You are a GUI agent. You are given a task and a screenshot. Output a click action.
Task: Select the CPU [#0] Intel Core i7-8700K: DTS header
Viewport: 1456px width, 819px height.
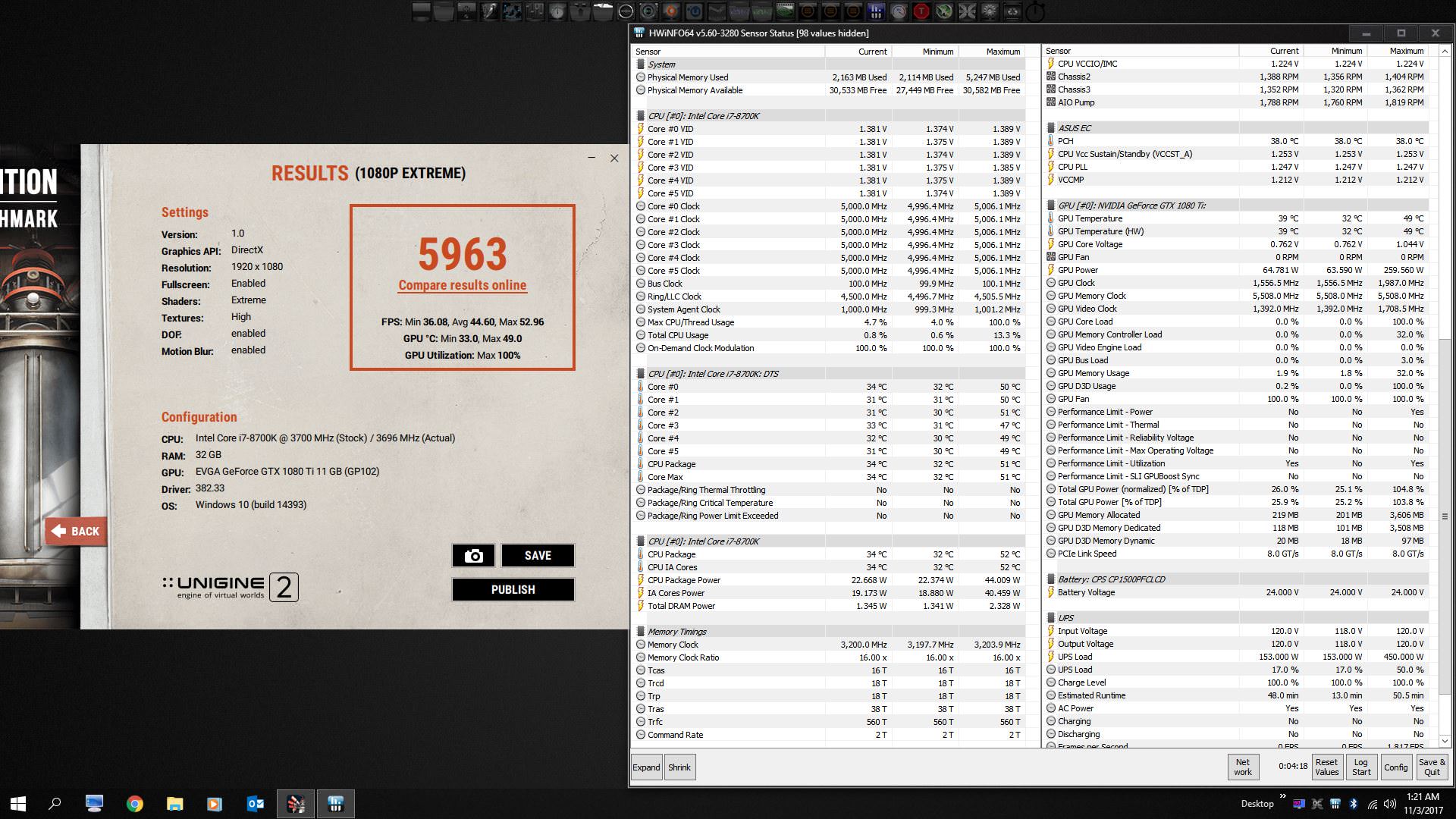coord(828,374)
